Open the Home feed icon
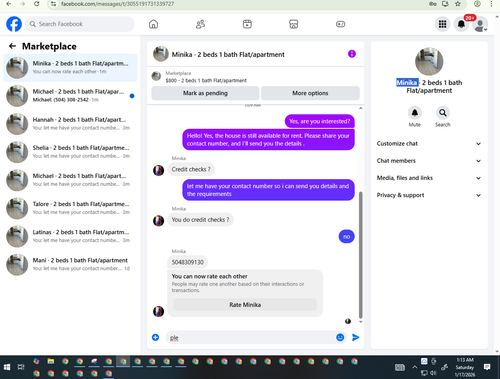Screen dimensions: 500x379 tap(153, 24)
